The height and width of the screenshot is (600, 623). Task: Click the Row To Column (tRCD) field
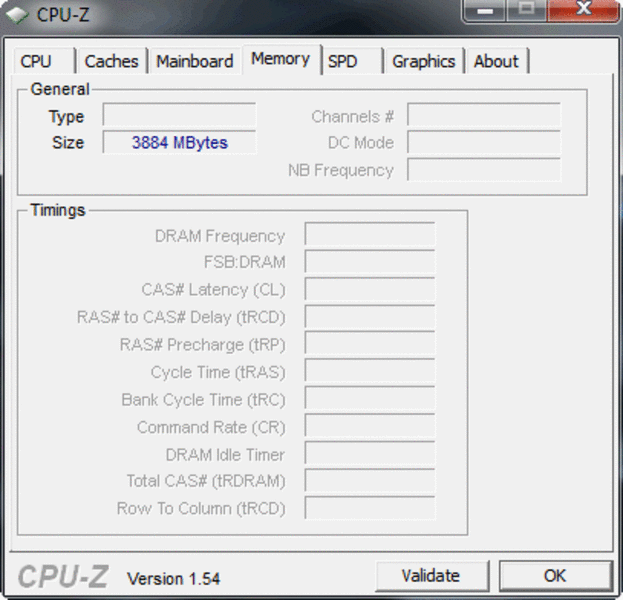370,508
